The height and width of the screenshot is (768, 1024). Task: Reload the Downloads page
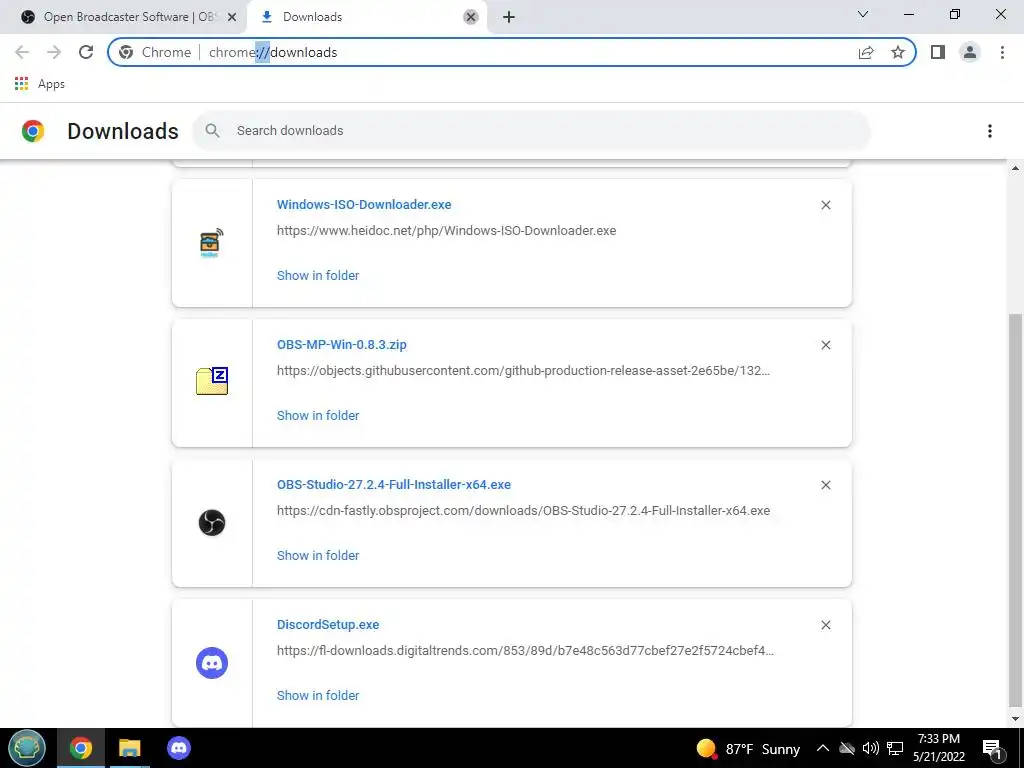pyautogui.click(x=86, y=52)
